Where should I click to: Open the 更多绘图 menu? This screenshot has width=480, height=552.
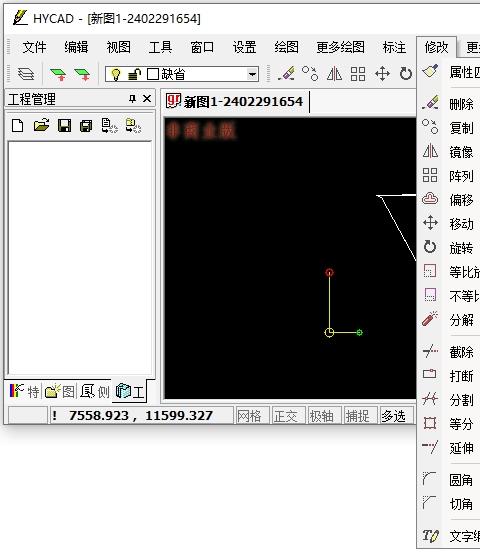340,47
